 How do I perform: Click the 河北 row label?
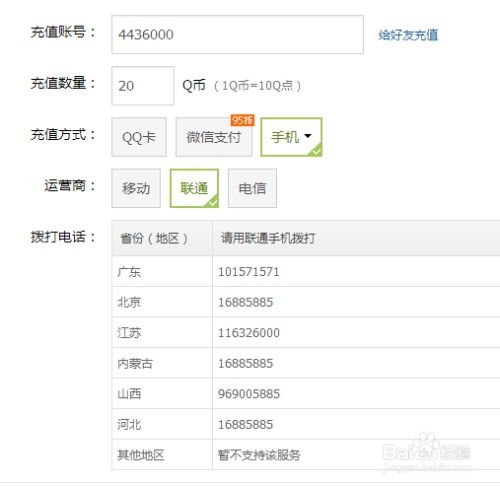tap(129, 425)
